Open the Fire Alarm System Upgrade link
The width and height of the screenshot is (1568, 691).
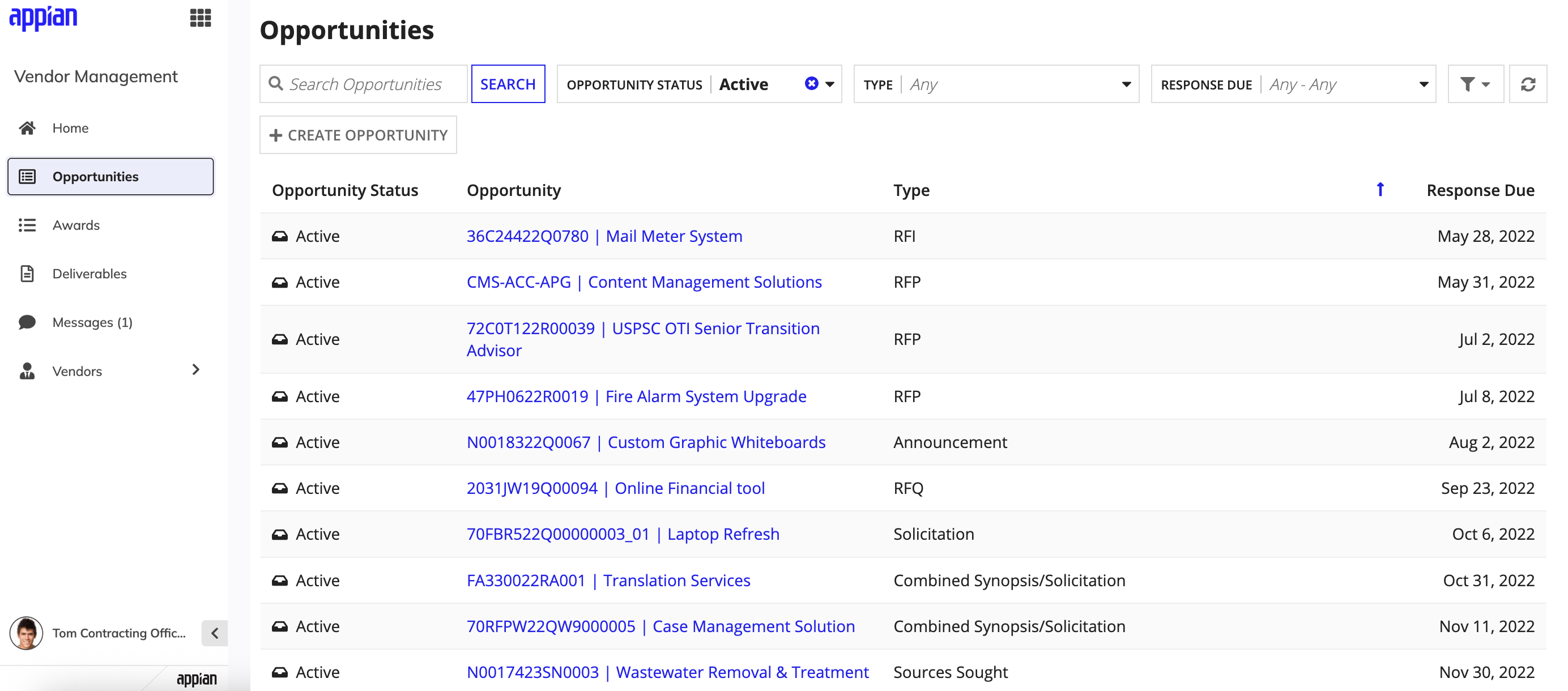(636, 396)
